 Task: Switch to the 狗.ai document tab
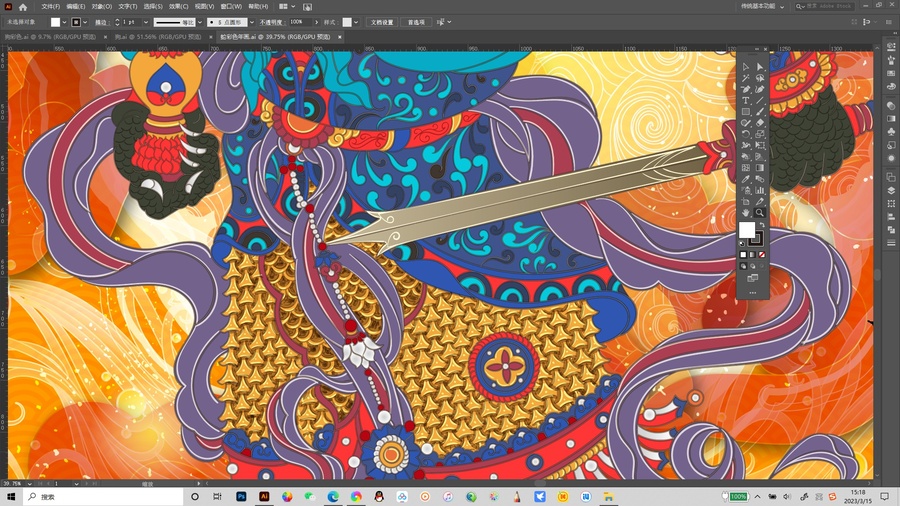click(158, 37)
